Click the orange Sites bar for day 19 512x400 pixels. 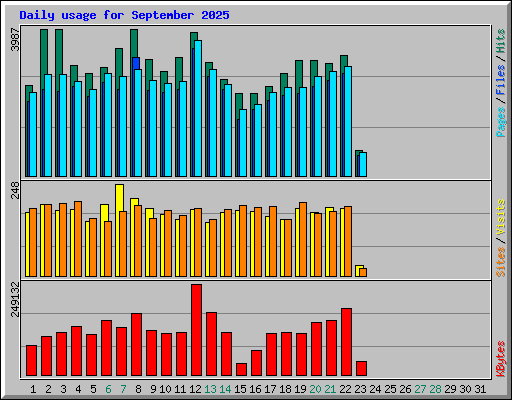(x=303, y=239)
